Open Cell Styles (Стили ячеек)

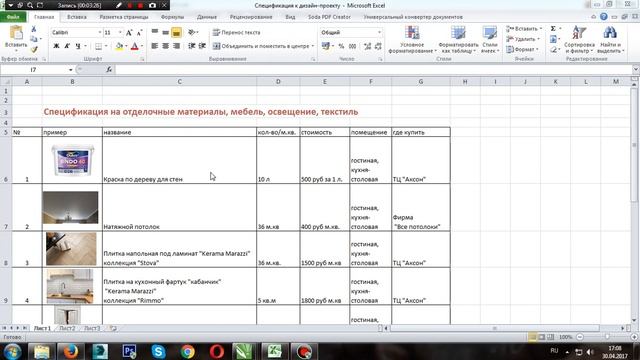489,40
